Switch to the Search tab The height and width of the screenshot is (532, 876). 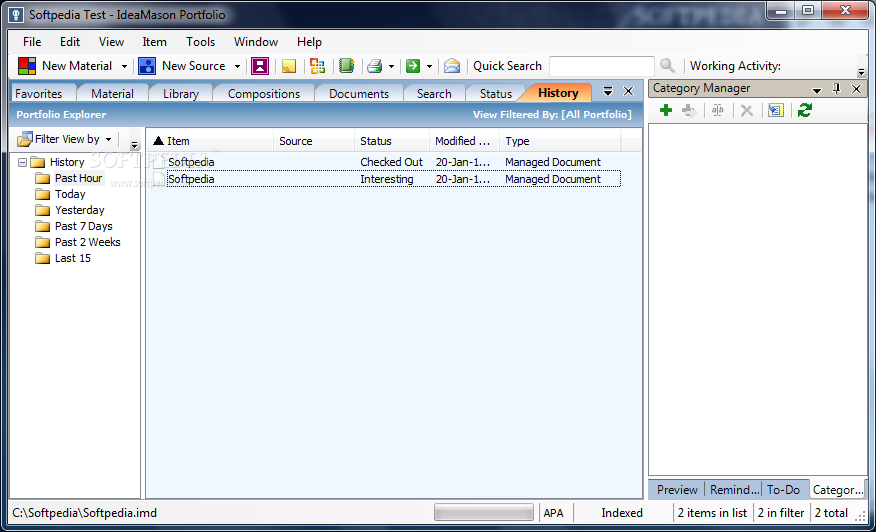click(x=434, y=94)
